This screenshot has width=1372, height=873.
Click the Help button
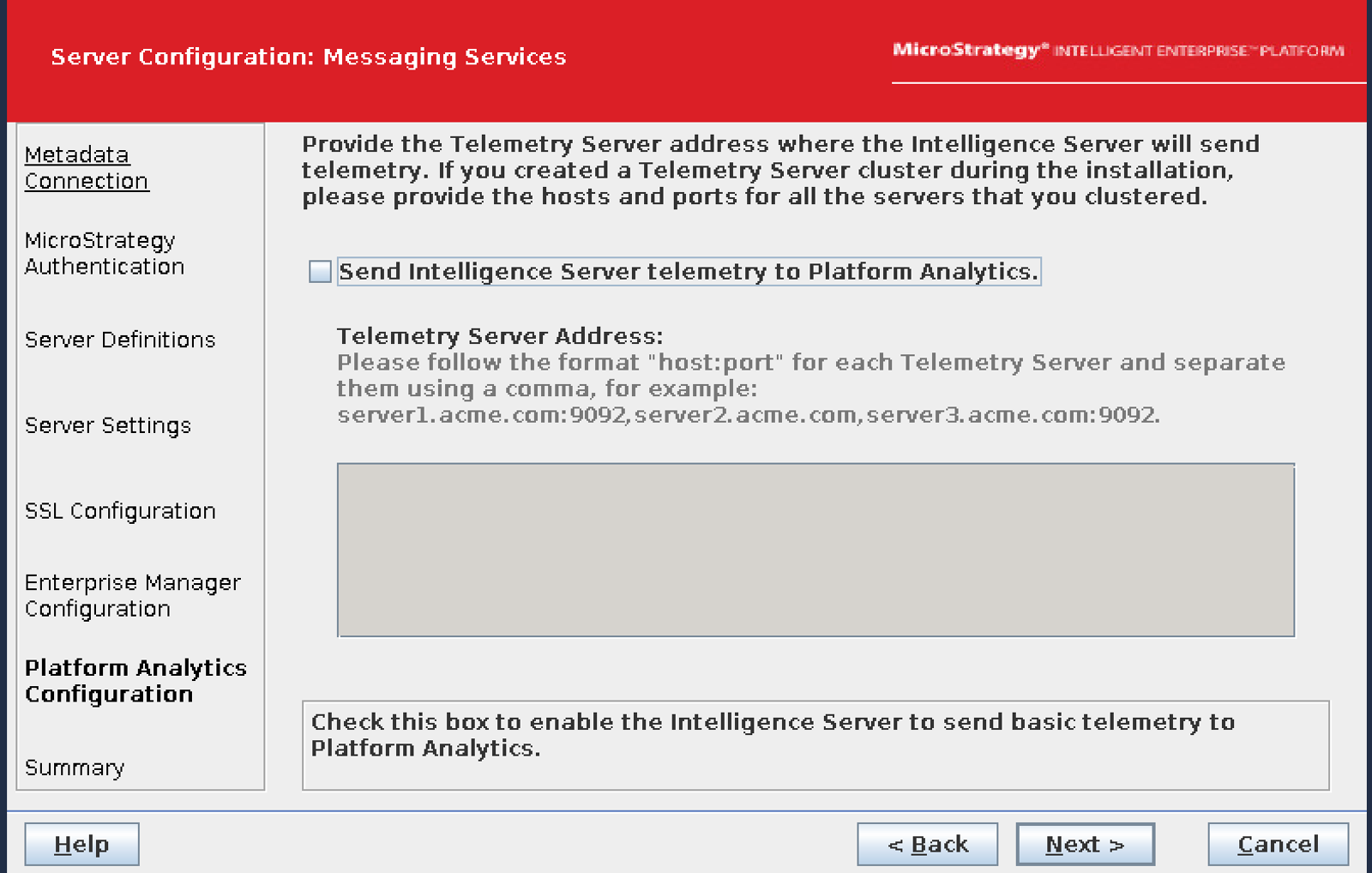click(x=81, y=843)
